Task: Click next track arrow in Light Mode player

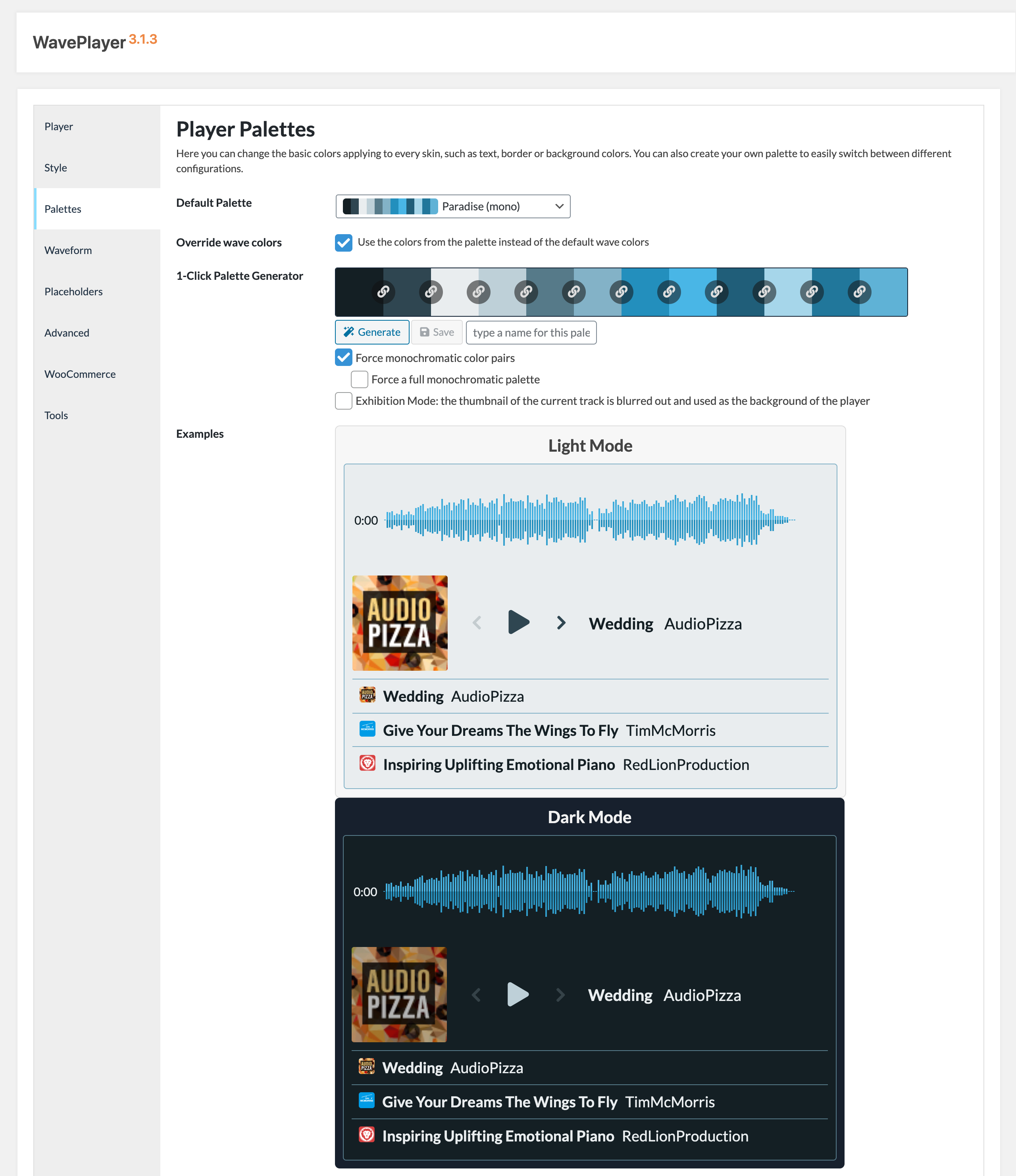Action: pos(561,623)
